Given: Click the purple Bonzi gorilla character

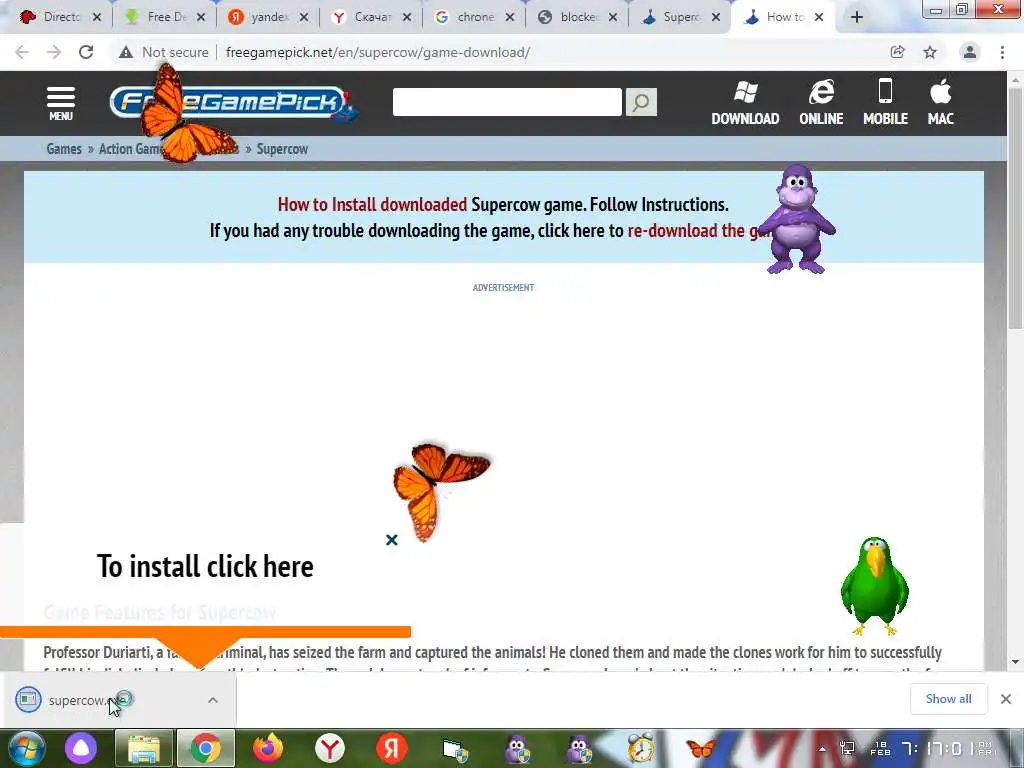Looking at the screenshot, I should [797, 219].
